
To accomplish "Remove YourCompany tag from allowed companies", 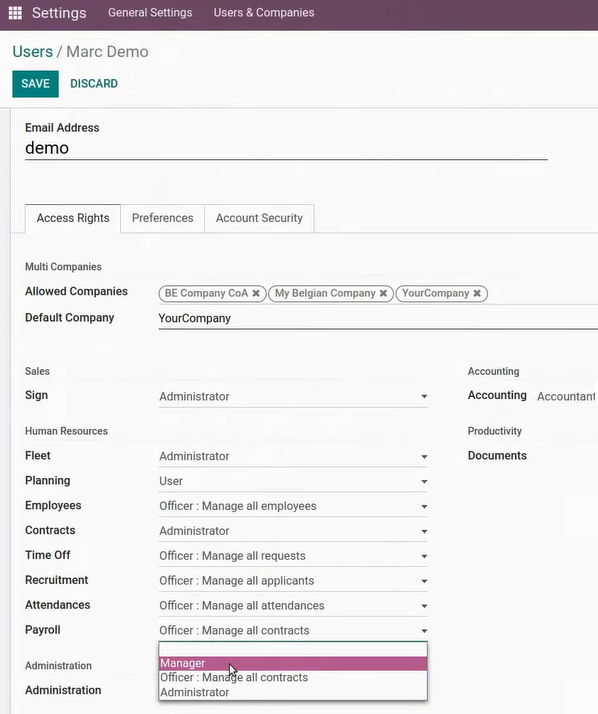I will point(477,293).
